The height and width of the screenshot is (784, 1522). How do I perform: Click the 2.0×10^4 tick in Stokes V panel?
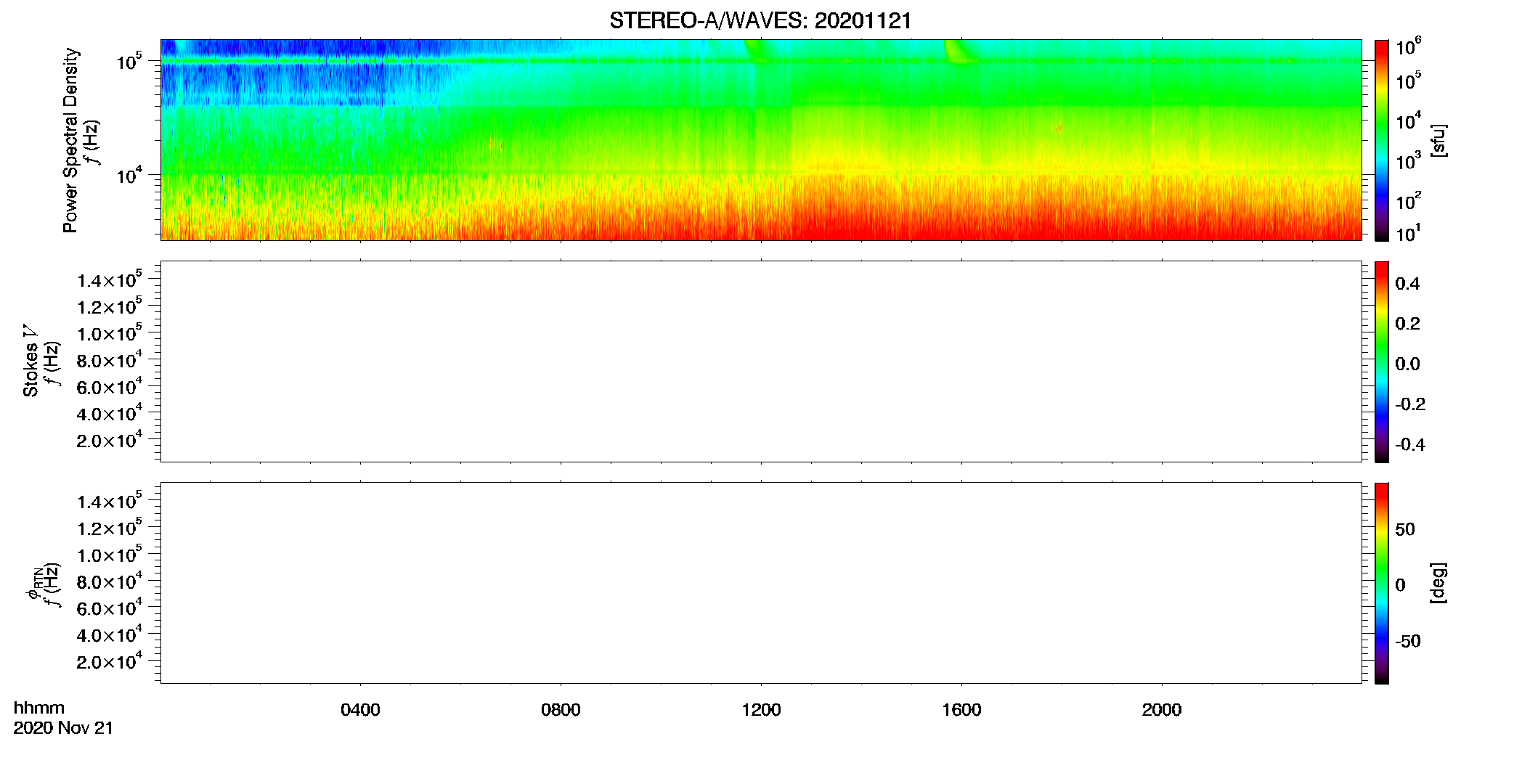click(110, 441)
